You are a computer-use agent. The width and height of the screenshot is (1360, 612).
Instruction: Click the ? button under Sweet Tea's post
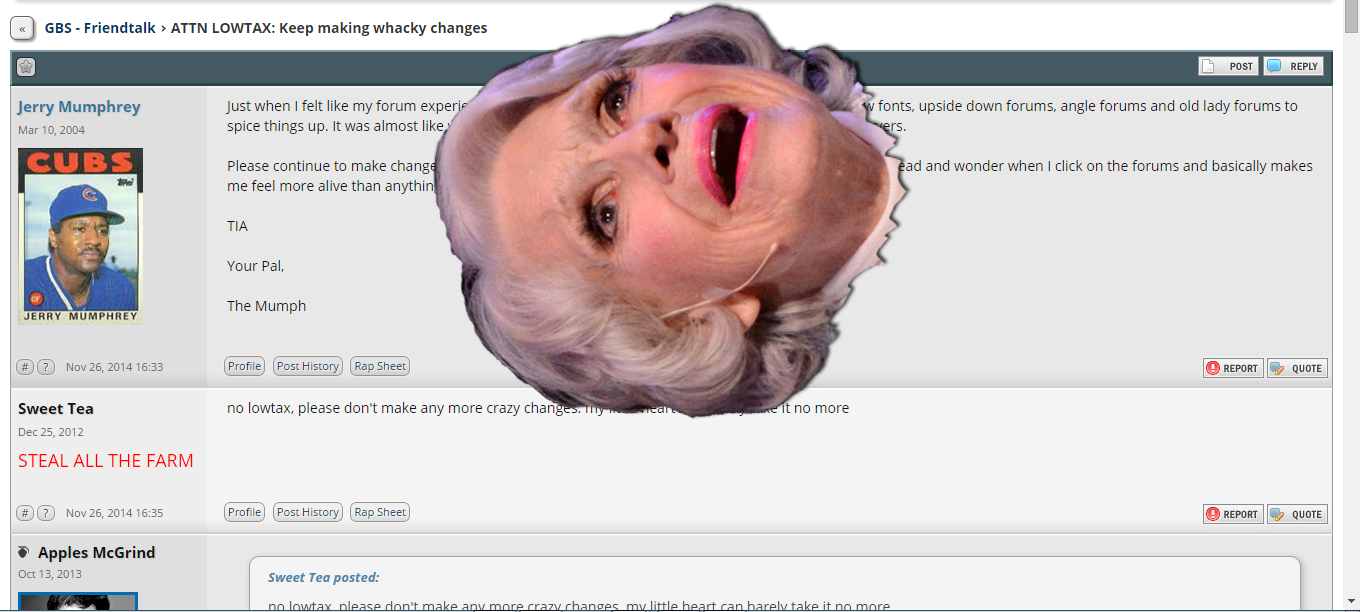pos(46,513)
